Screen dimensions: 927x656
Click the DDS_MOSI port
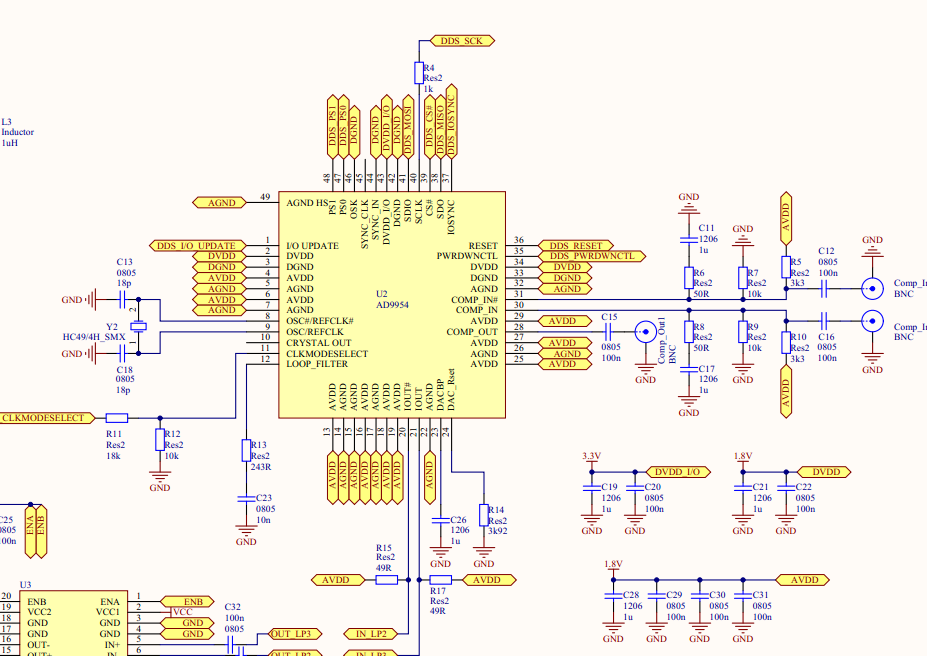pyautogui.click(x=408, y=126)
